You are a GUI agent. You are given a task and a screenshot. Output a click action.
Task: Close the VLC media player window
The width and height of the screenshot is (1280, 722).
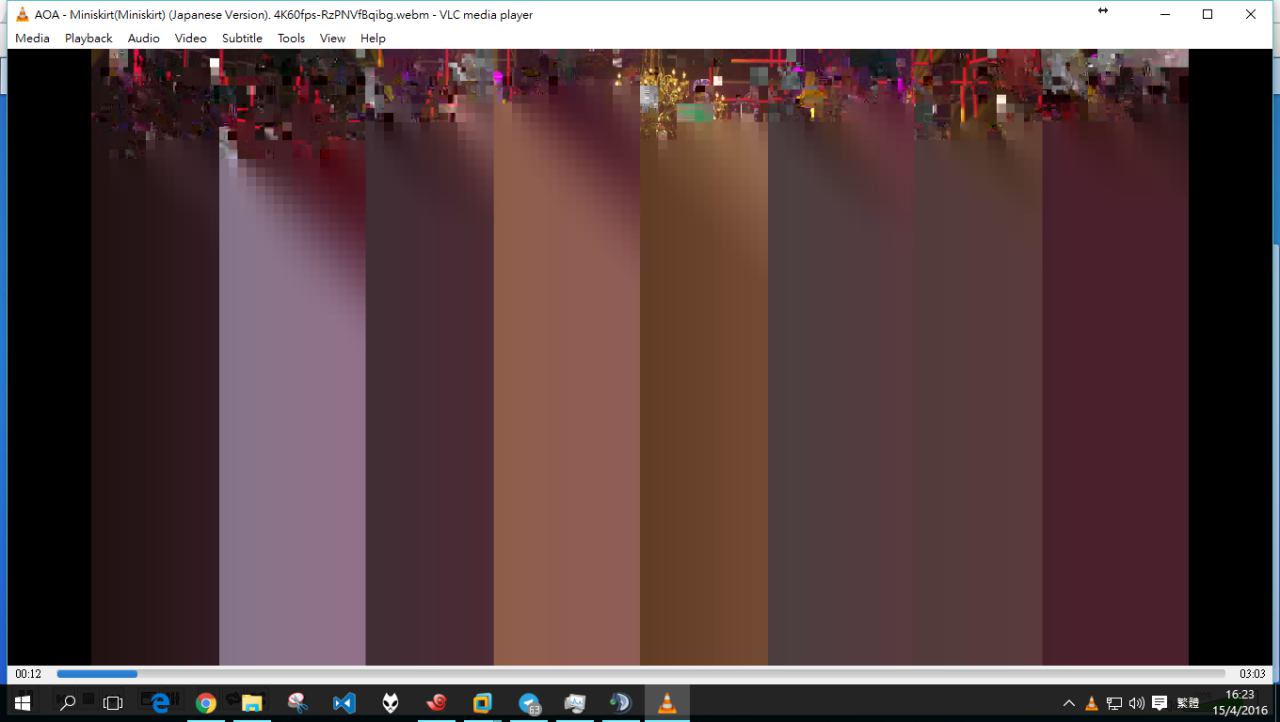(1250, 14)
